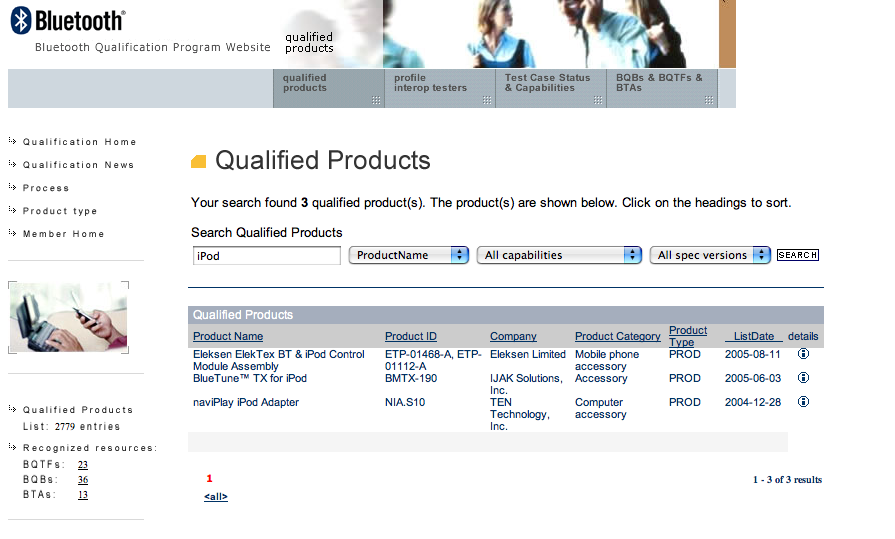The image size is (895, 539).
Task: Click arrow icon beside Recognized resources
Action: (12, 447)
